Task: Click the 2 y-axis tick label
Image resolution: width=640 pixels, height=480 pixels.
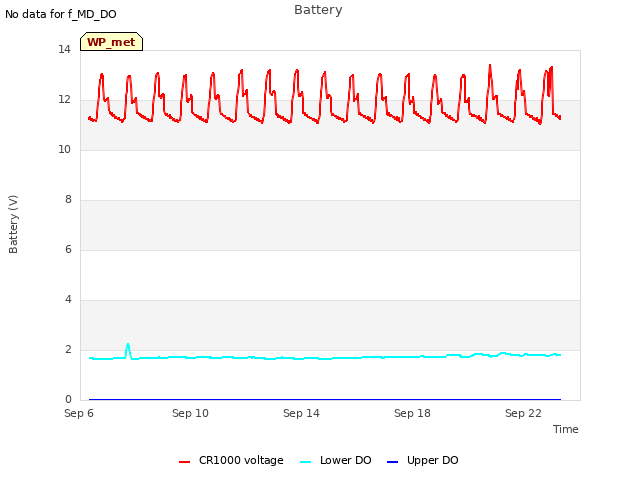Action: click(x=68, y=350)
